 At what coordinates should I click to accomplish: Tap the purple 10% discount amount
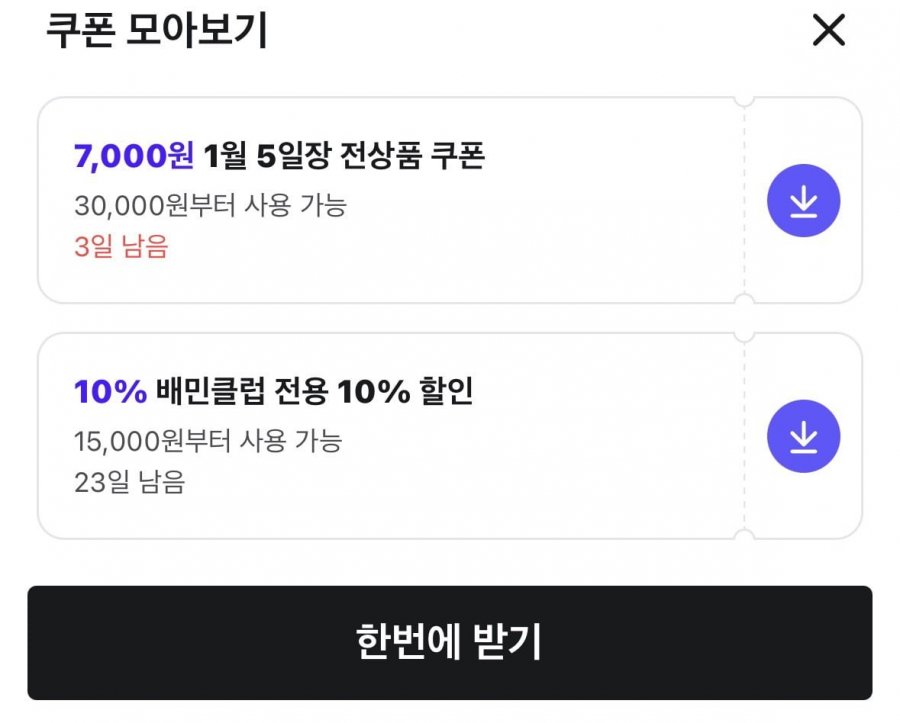pyautogui.click(x=110, y=392)
